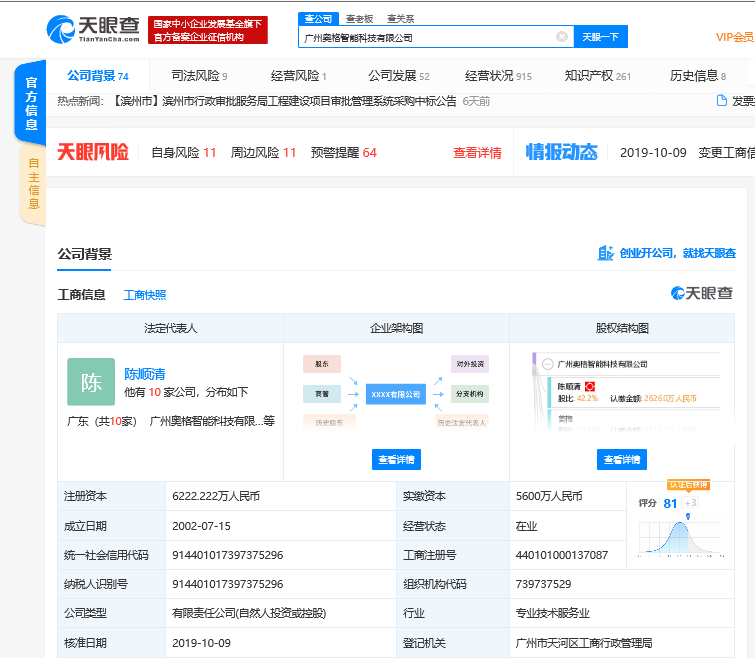
Task: Click 查看详情 under 企业架构图
Action: 396,460
